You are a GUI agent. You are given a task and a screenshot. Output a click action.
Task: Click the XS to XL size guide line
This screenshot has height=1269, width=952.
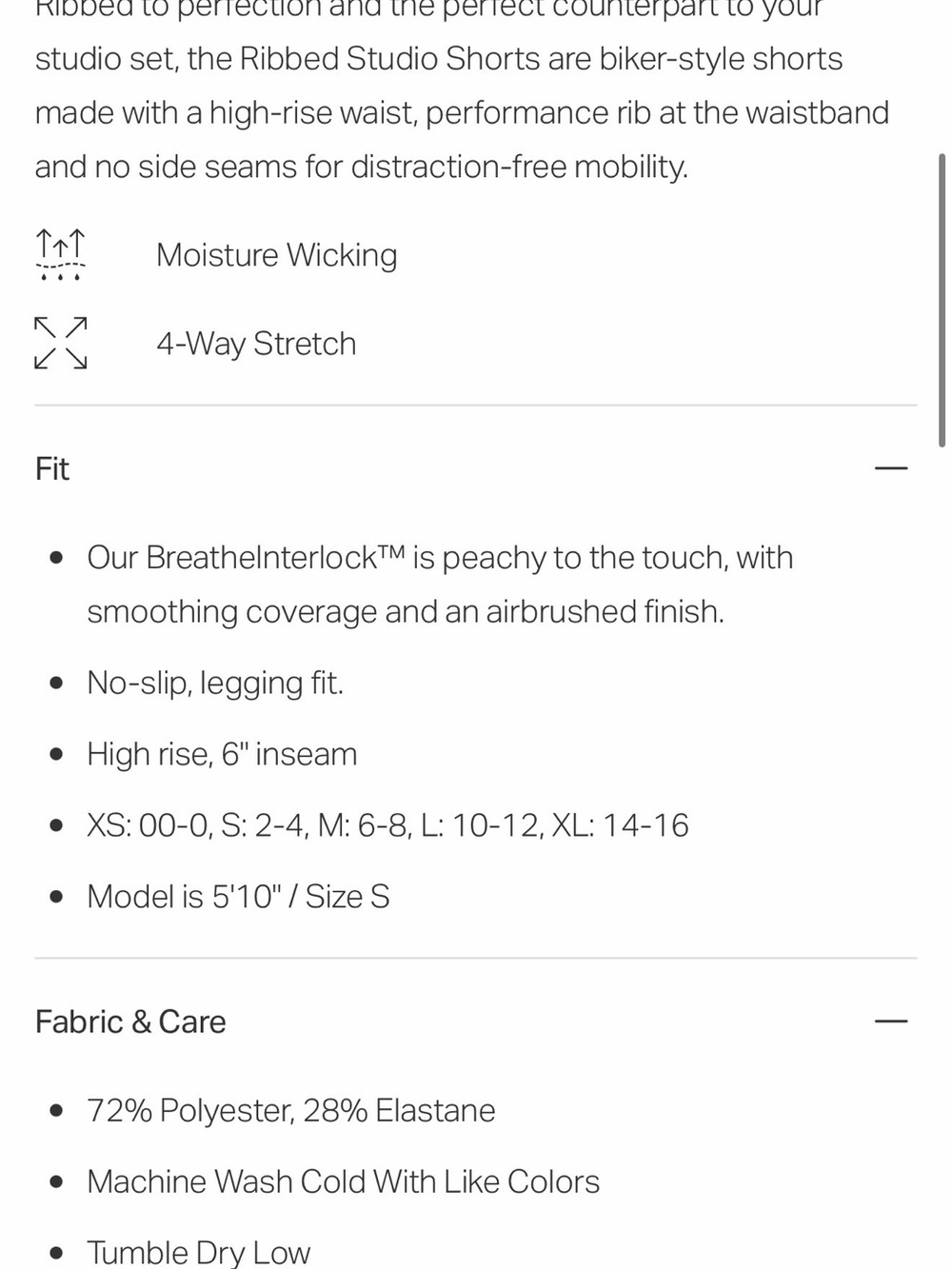(387, 824)
